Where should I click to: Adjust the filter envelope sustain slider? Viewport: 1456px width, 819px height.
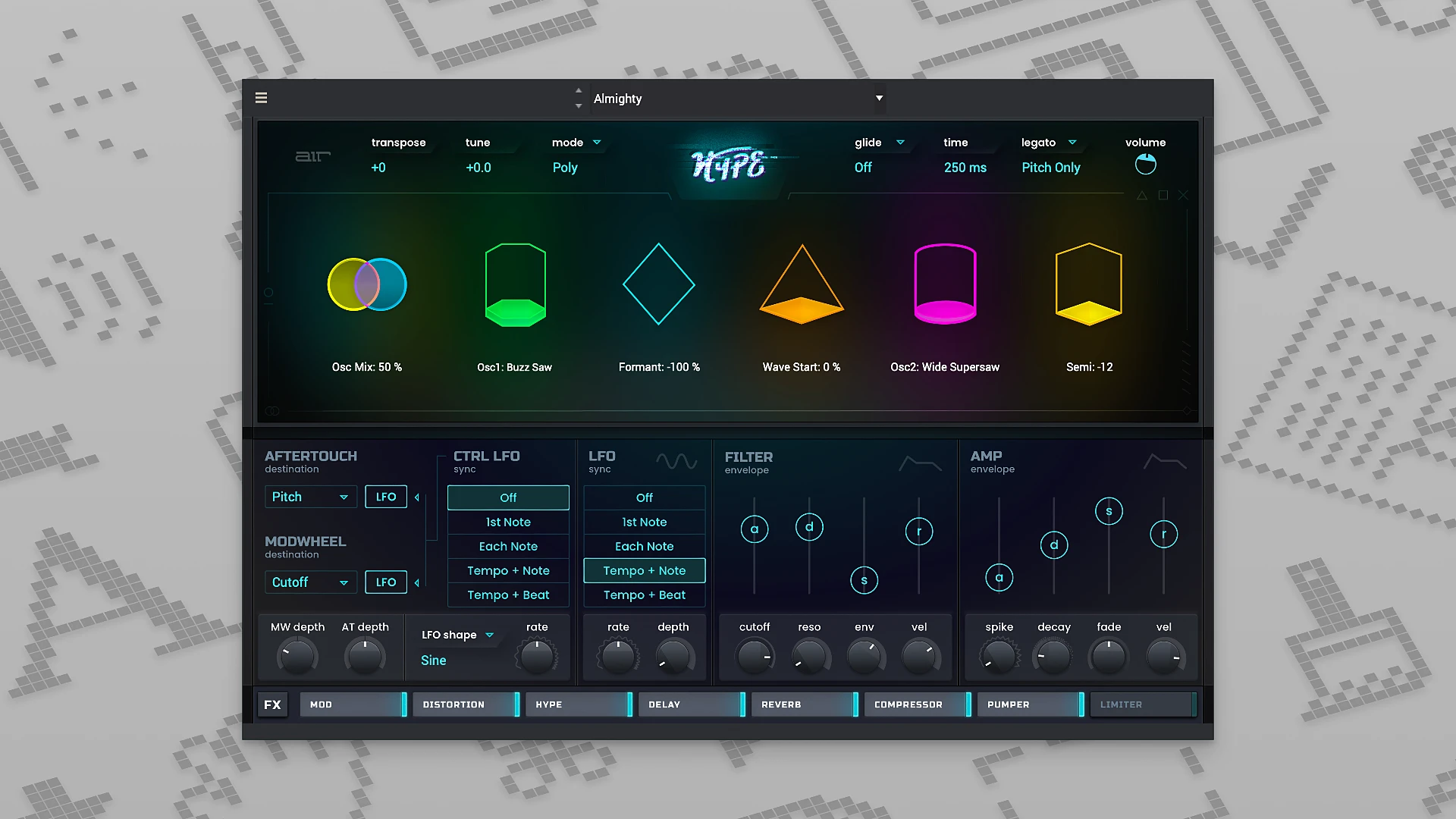(x=864, y=580)
